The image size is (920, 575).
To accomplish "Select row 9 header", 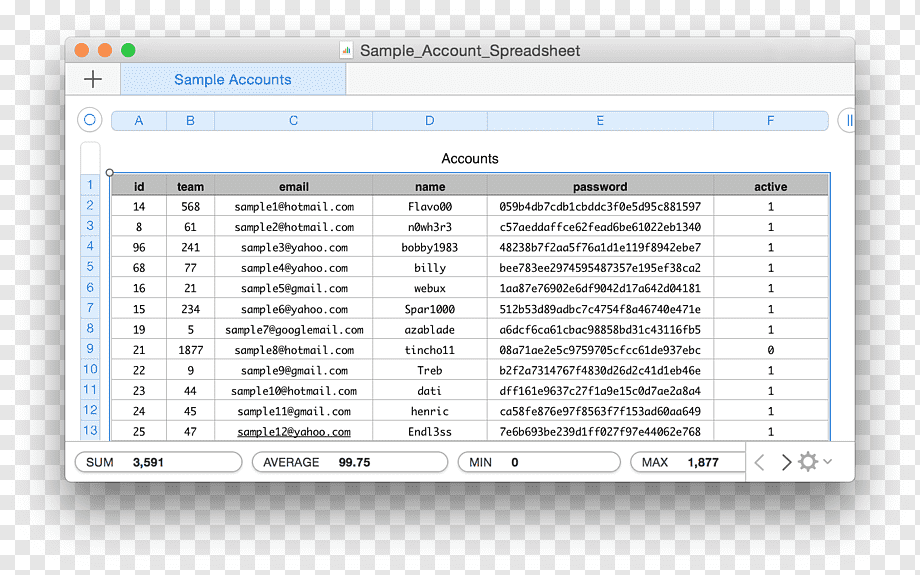I will pyautogui.click(x=90, y=349).
